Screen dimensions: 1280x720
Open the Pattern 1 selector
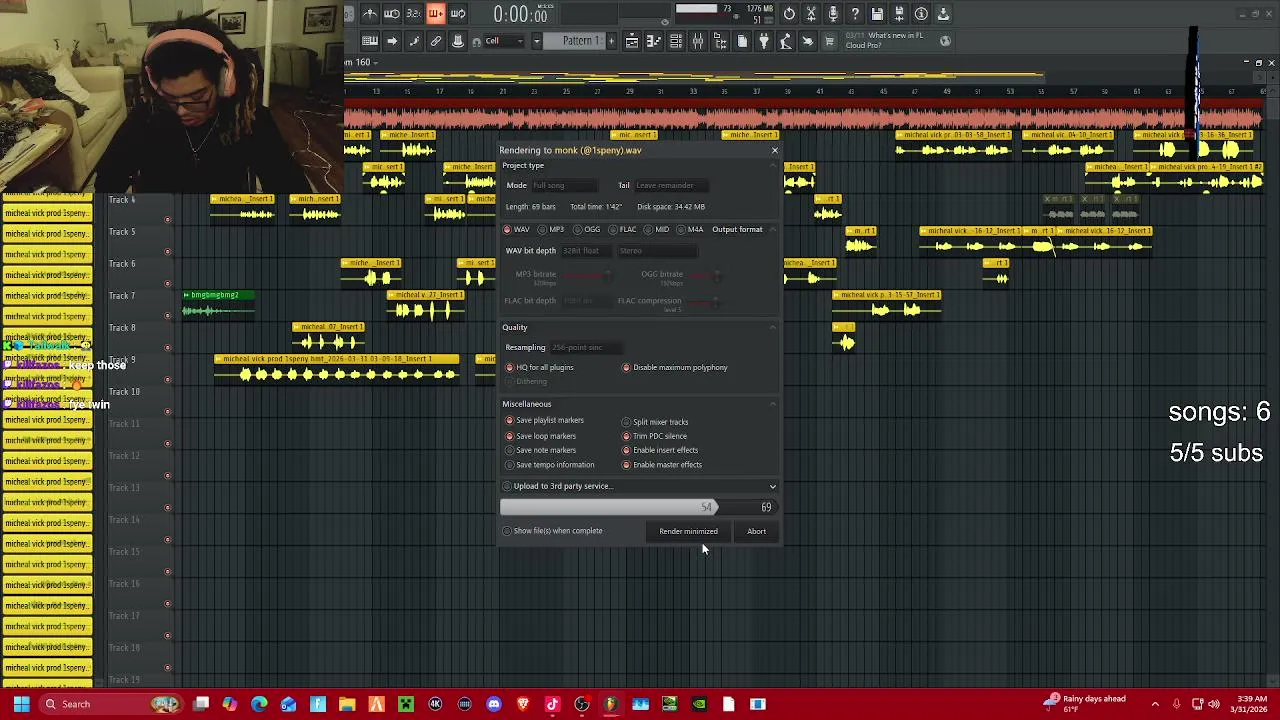[x=581, y=41]
